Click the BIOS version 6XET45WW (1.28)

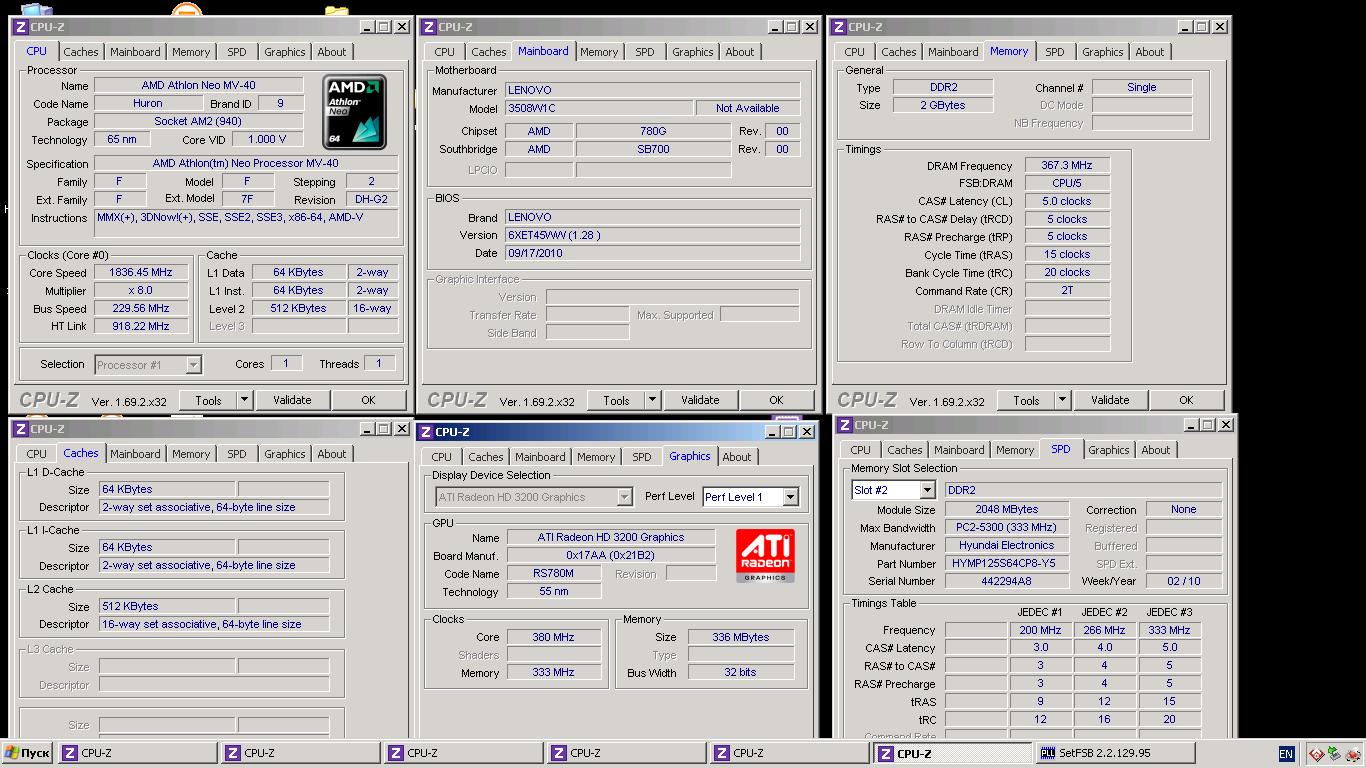click(652, 235)
